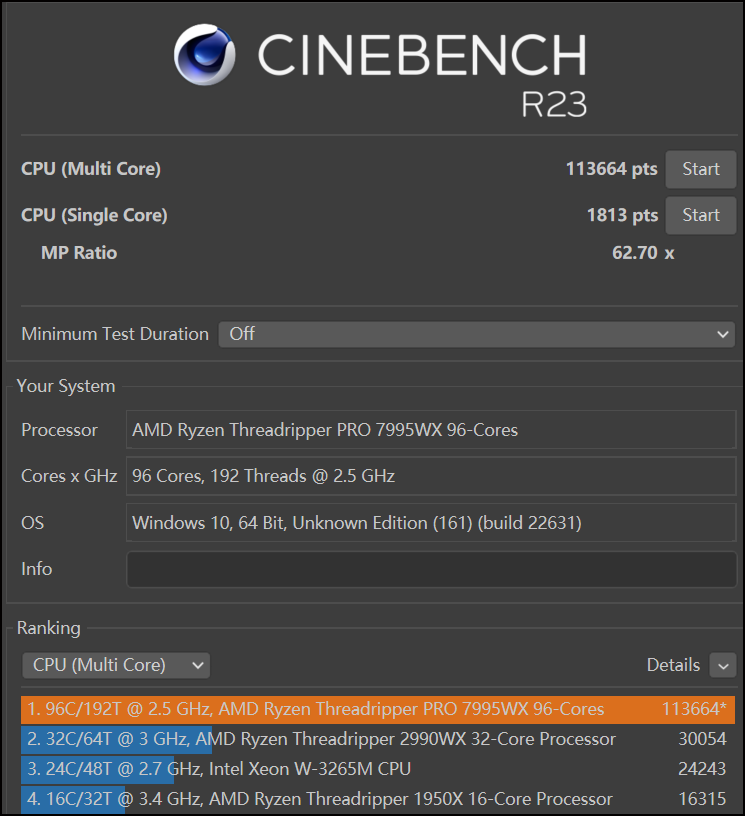745x816 pixels.
Task: Click the CINEBENCH R23 title text
Action: (421, 70)
